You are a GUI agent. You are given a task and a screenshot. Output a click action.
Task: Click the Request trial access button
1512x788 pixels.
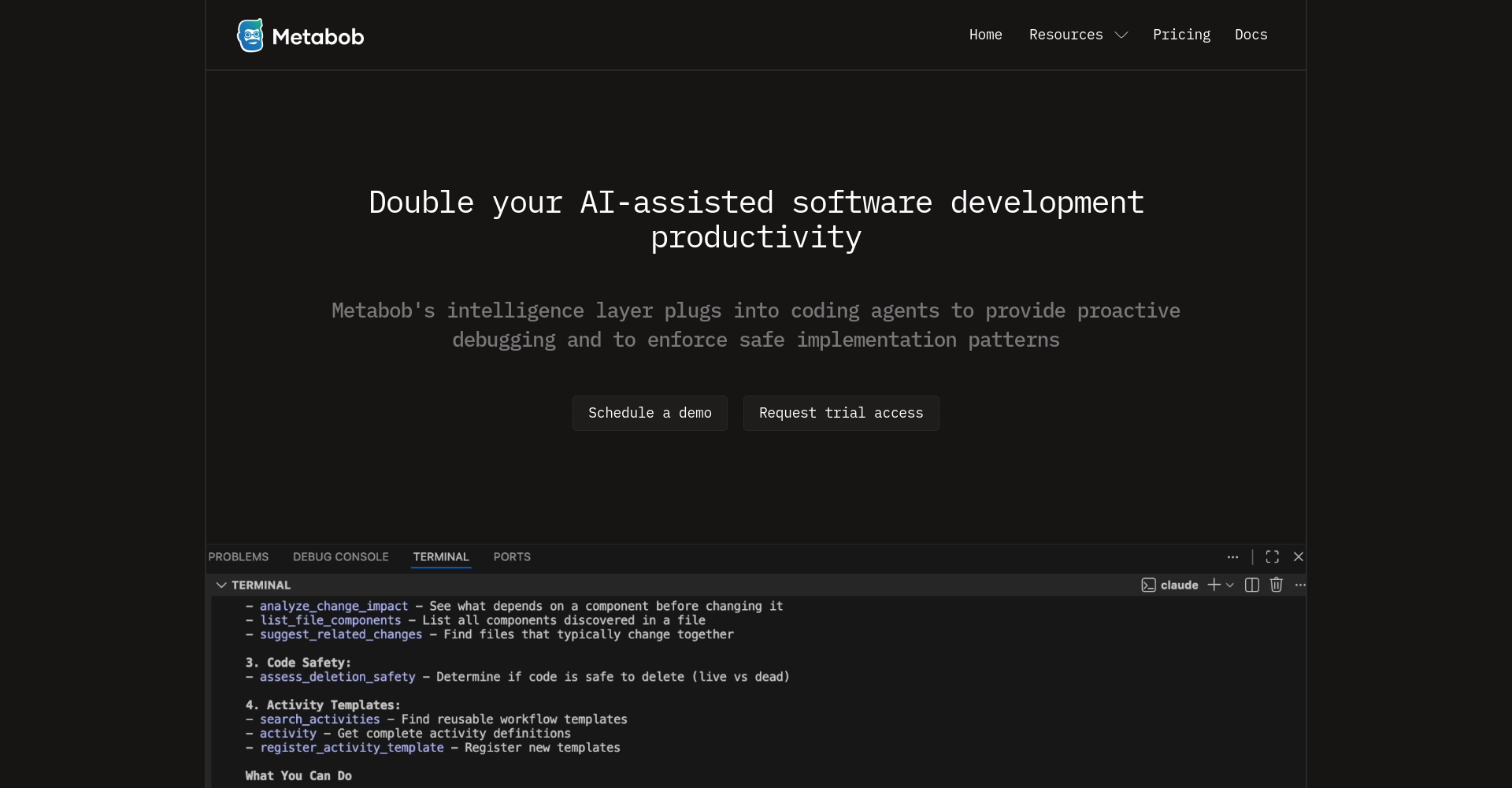coord(841,413)
